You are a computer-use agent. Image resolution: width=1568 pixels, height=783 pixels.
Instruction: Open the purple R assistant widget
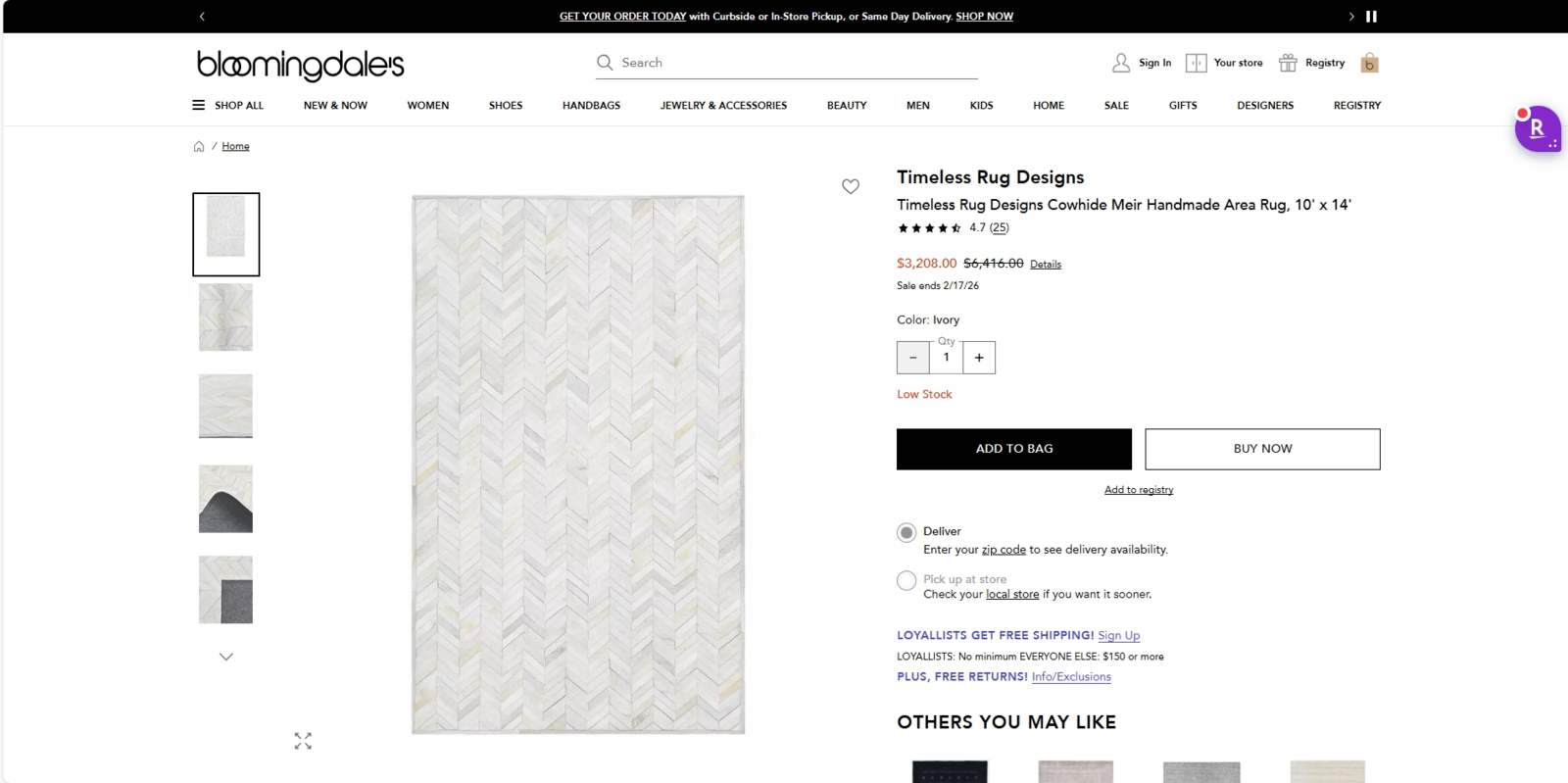tap(1537, 128)
